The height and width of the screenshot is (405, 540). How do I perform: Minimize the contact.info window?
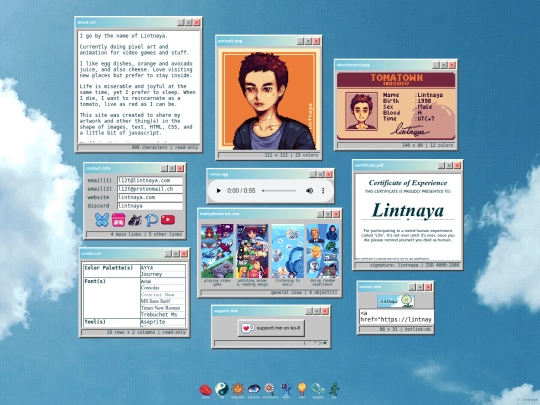(164, 168)
